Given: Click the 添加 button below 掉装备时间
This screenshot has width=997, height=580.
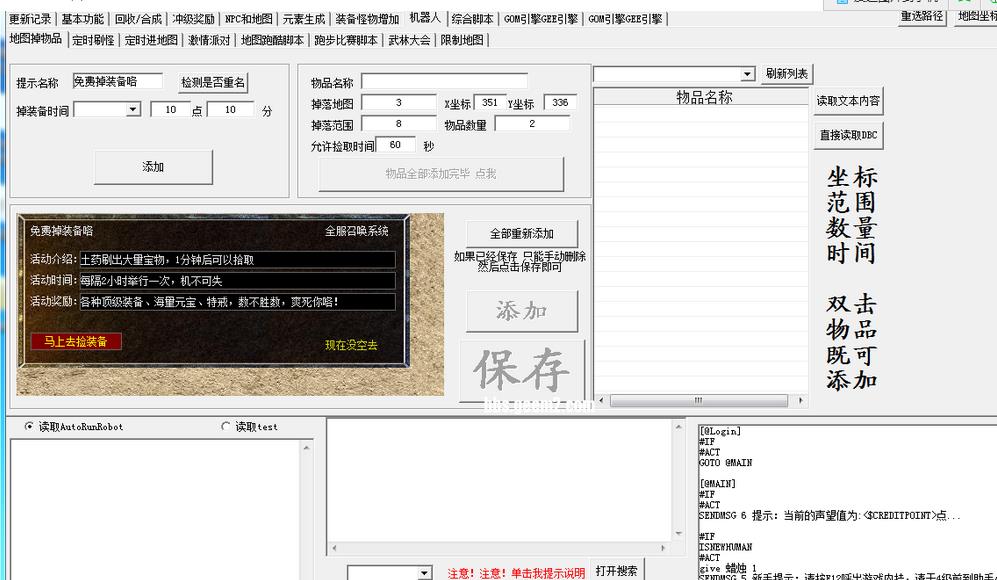Looking at the screenshot, I should click(x=152, y=167).
